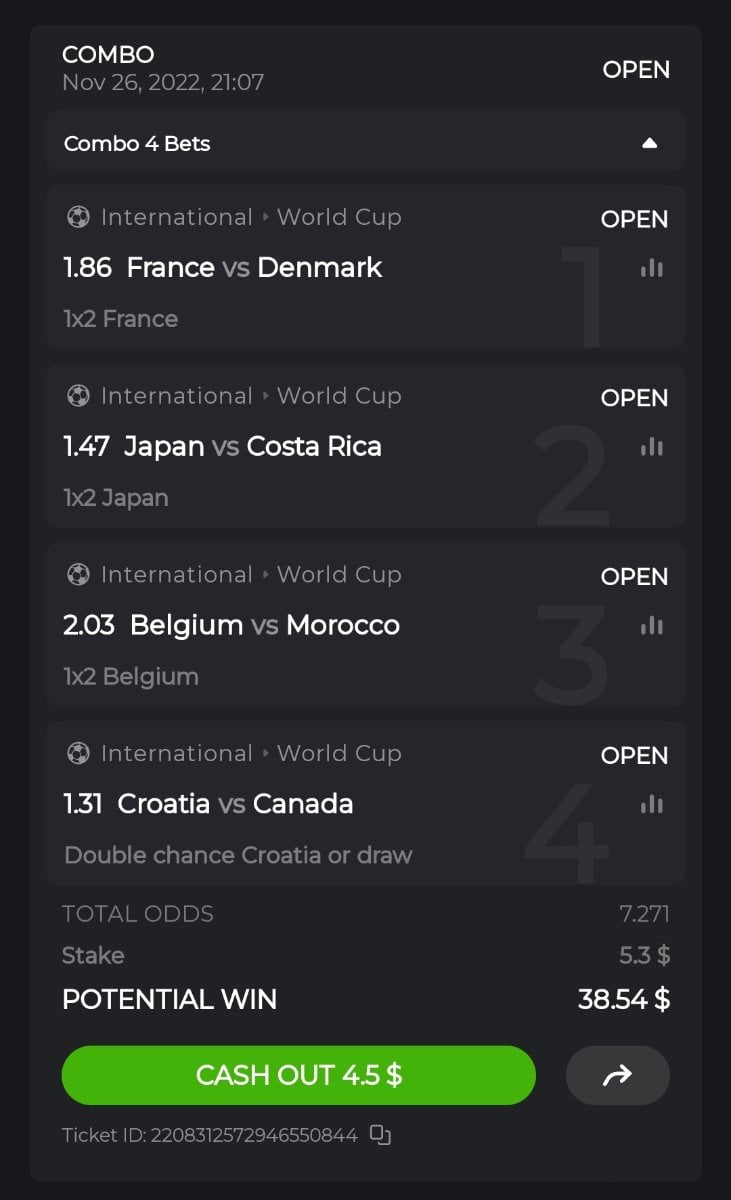731x1200 pixels.
Task: Click the POTENTIAL WIN amount 38.54 $
Action: [x=624, y=999]
